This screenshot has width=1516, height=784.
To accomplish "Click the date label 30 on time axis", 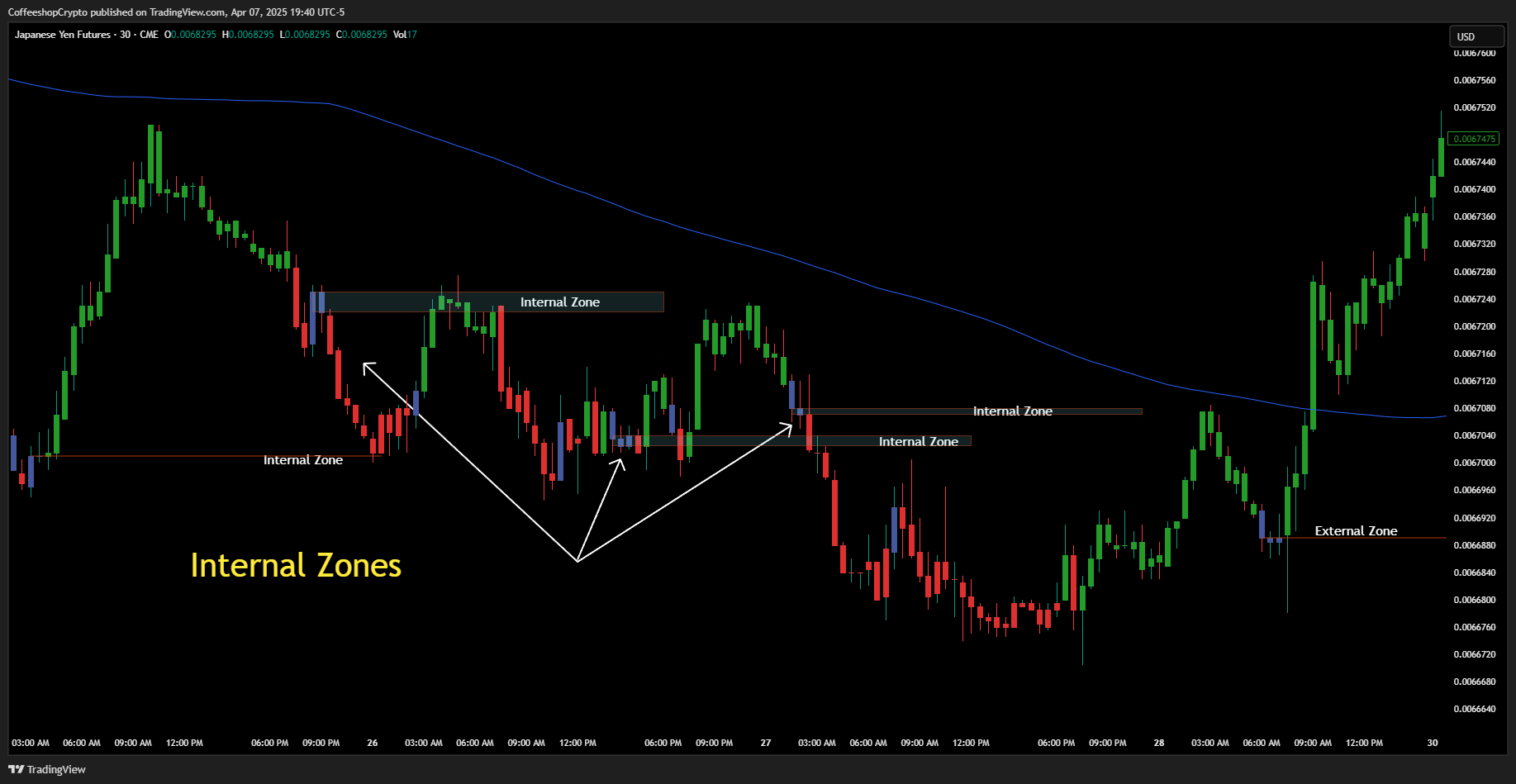I will (1433, 743).
